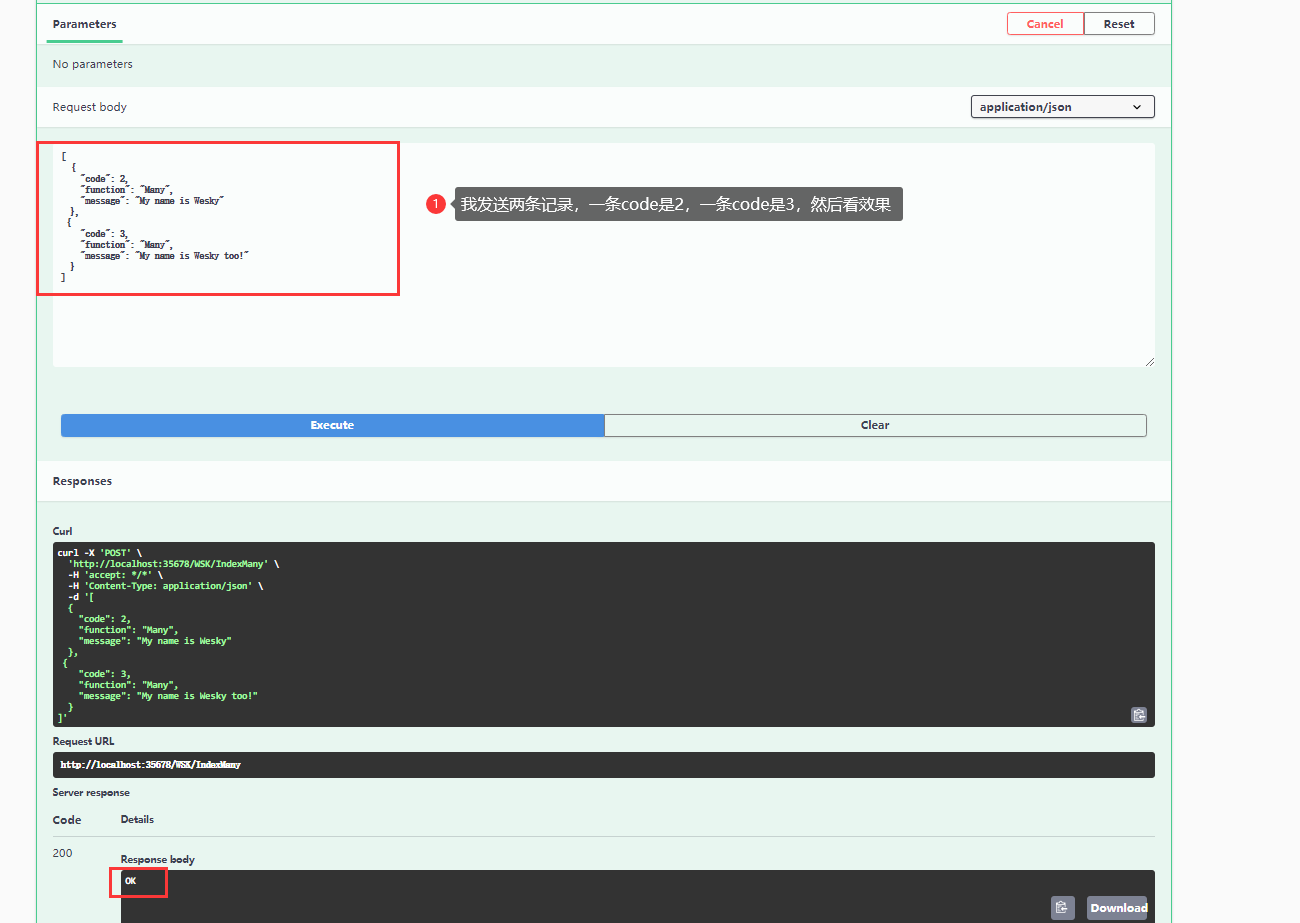The height and width of the screenshot is (923, 1300).
Task: Click the 'Request body' label
Action: click(89, 107)
